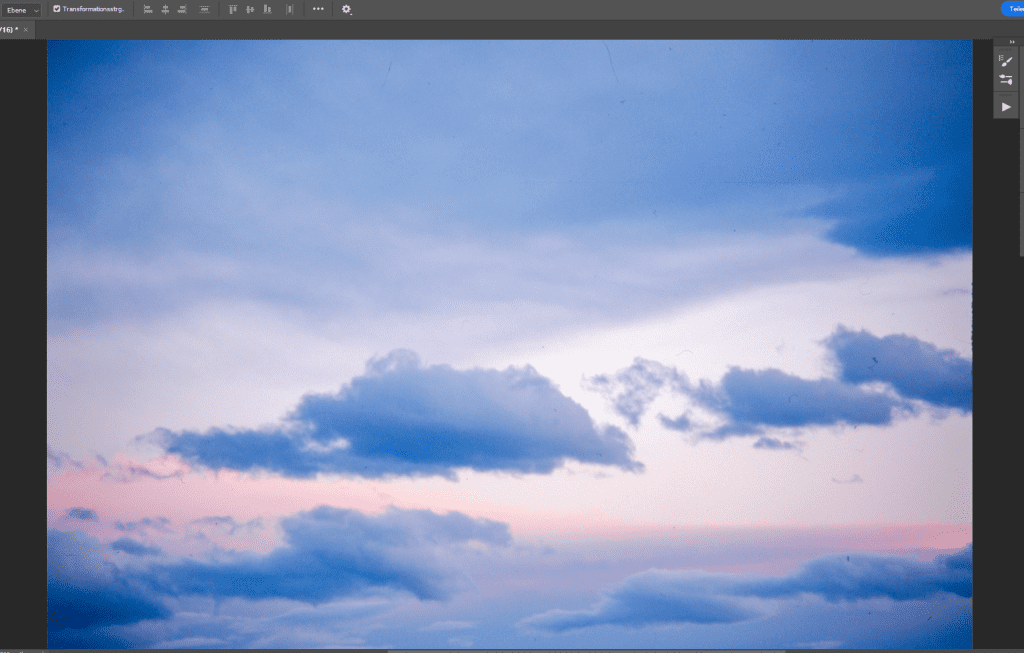Open the three-dots more options menu

click(x=318, y=9)
